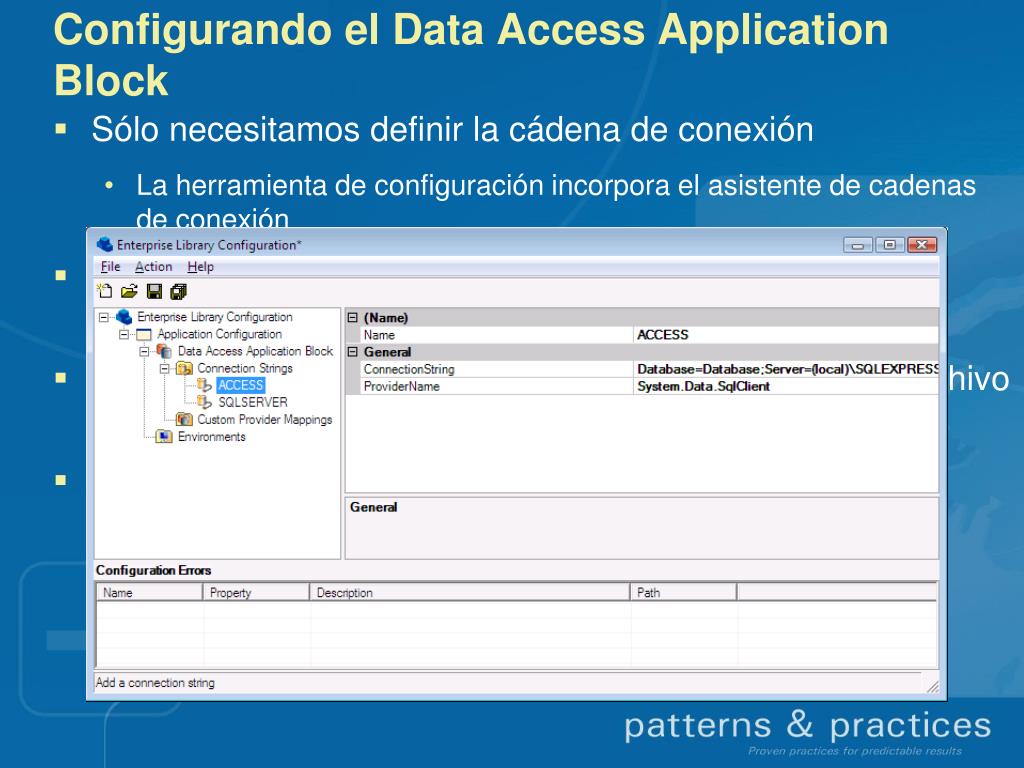The height and width of the screenshot is (768, 1024).
Task: Click the Enterprise Library title bar icon
Action: tap(104, 245)
